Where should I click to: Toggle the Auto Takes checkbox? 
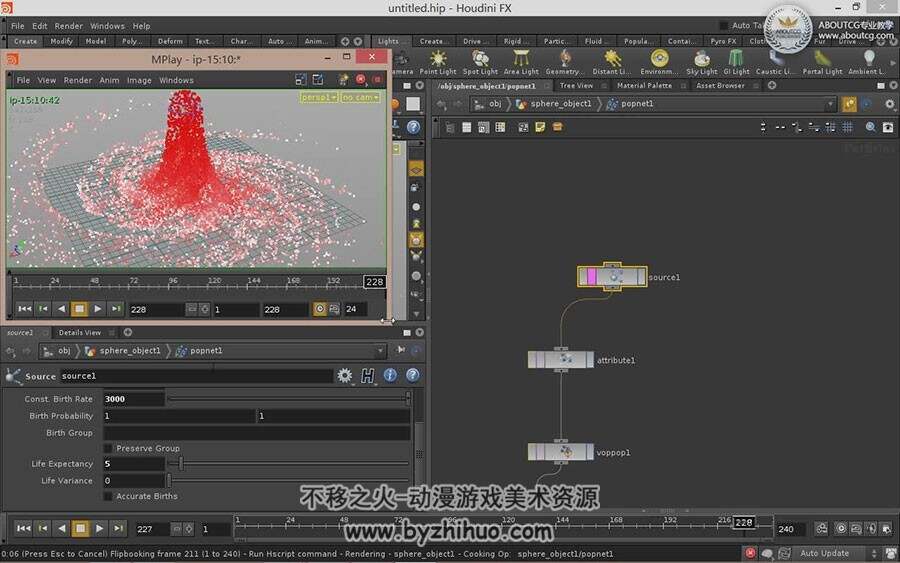click(724, 25)
